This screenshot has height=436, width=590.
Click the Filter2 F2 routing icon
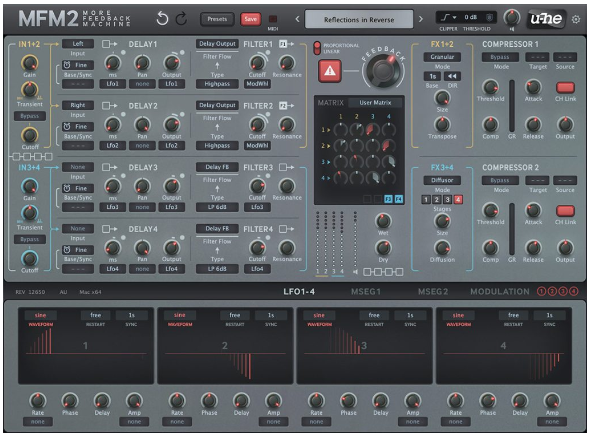286,106
